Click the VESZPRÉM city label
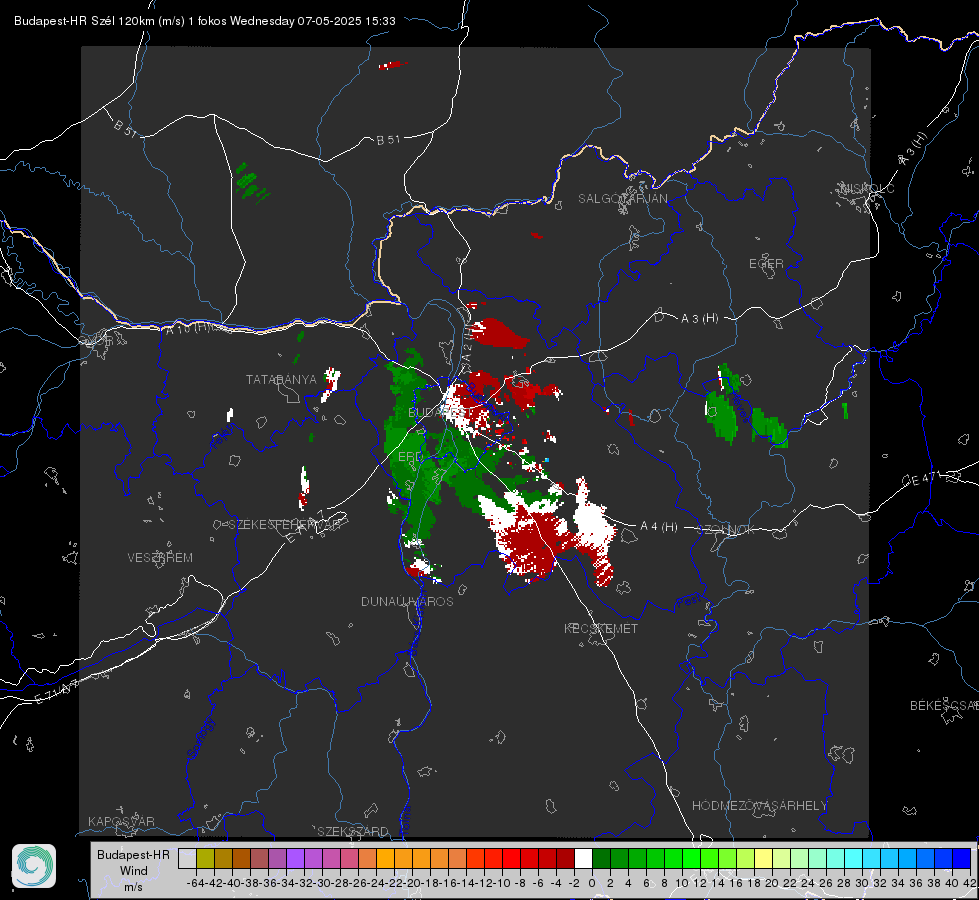 tap(160, 558)
